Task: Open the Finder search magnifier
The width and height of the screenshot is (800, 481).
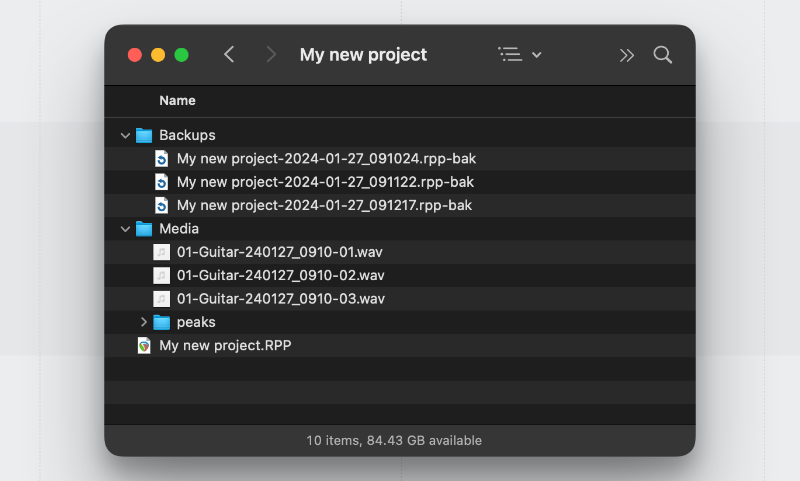Action: coord(662,55)
